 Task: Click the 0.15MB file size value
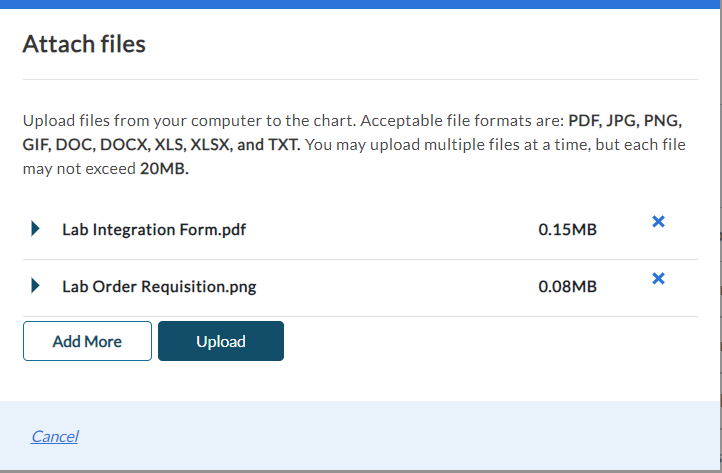click(567, 229)
